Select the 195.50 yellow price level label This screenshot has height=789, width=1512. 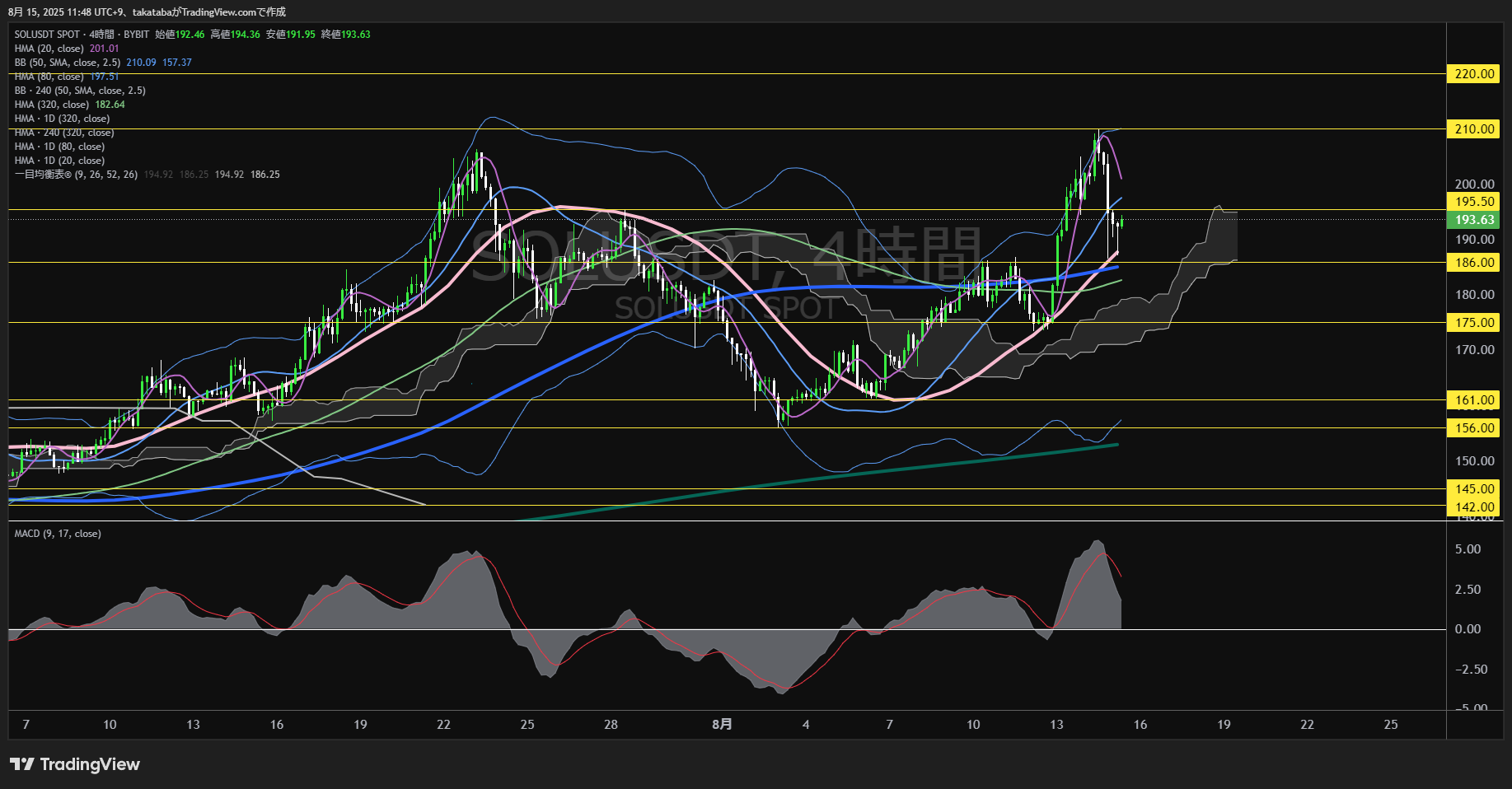[x=1474, y=201]
